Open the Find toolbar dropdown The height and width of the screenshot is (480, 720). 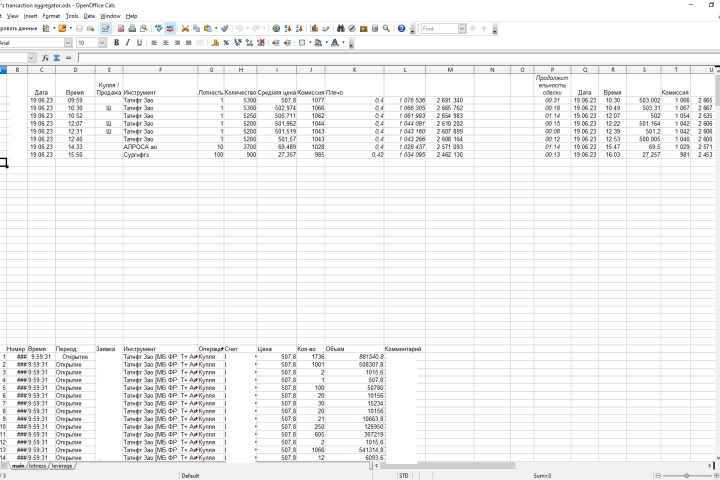coord(462,28)
